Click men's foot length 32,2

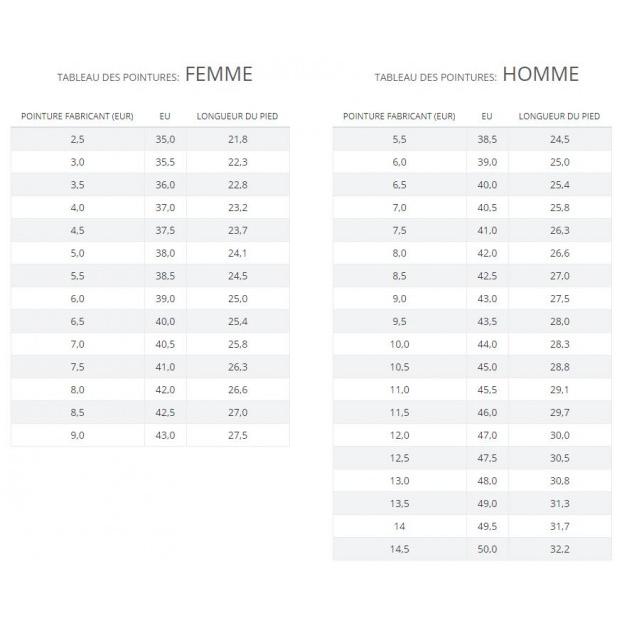tap(560, 549)
